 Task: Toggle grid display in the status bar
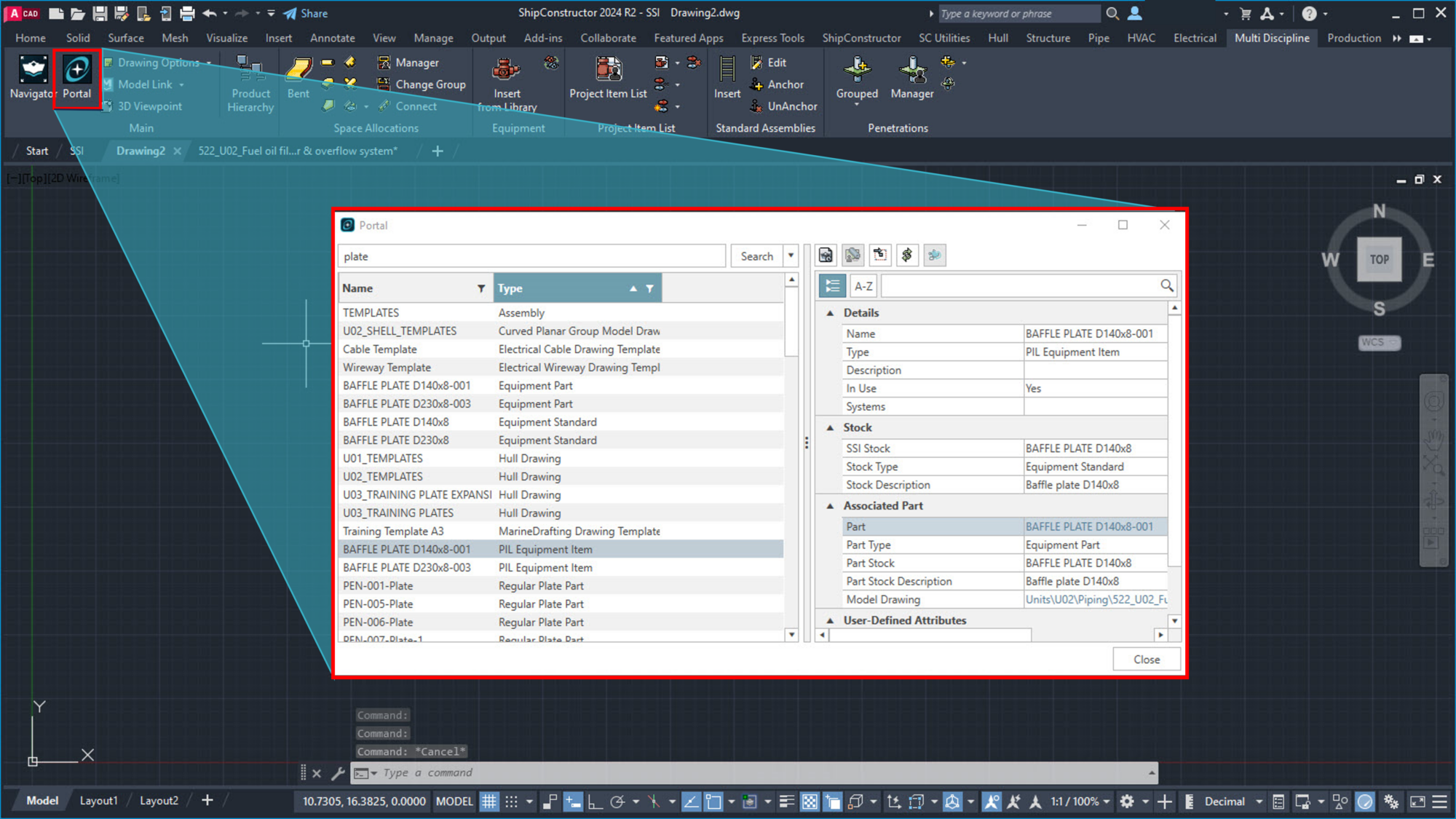(x=489, y=801)
